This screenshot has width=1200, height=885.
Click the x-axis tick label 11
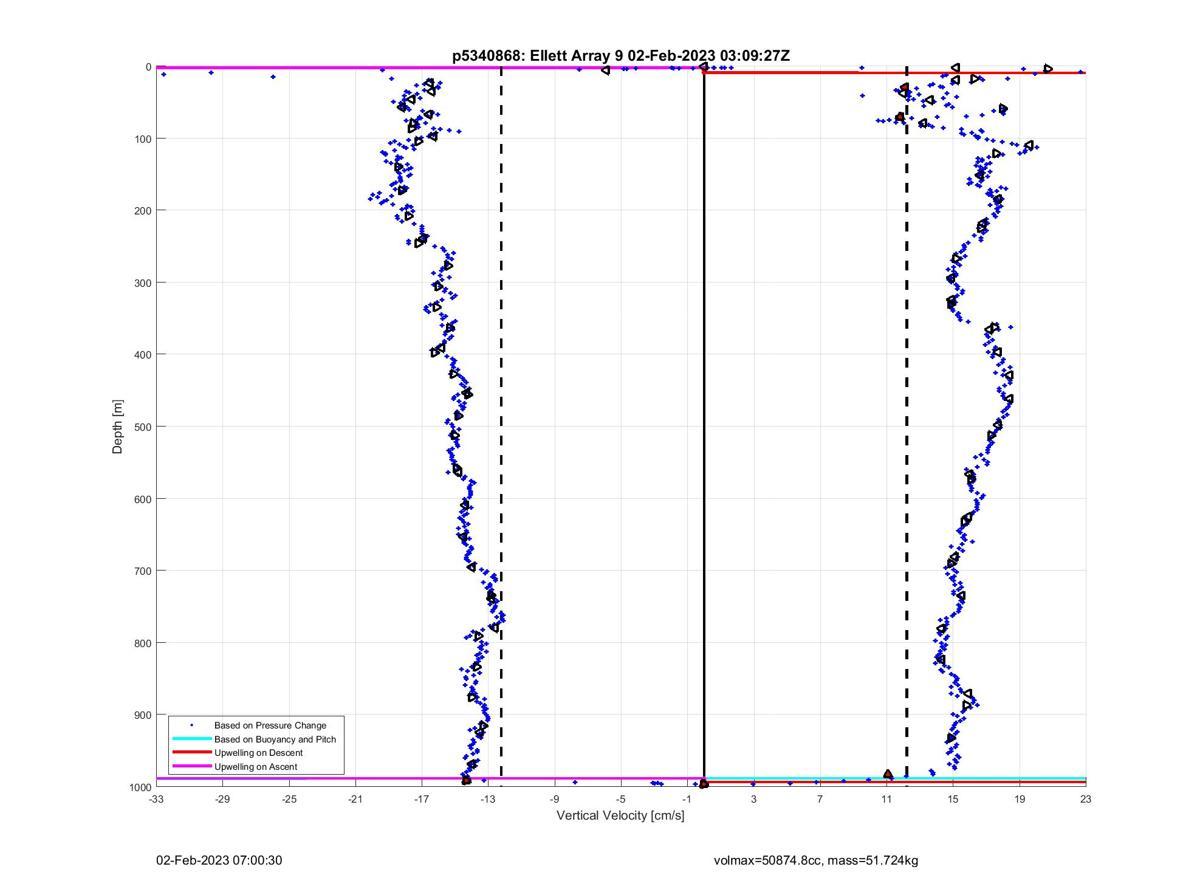click(x=886, y=799)
